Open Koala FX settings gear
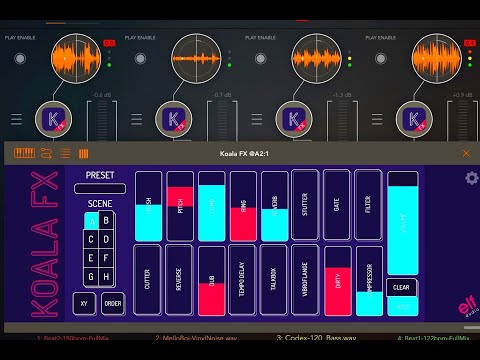Screen dimensions: 480x360 coord(472,178)
